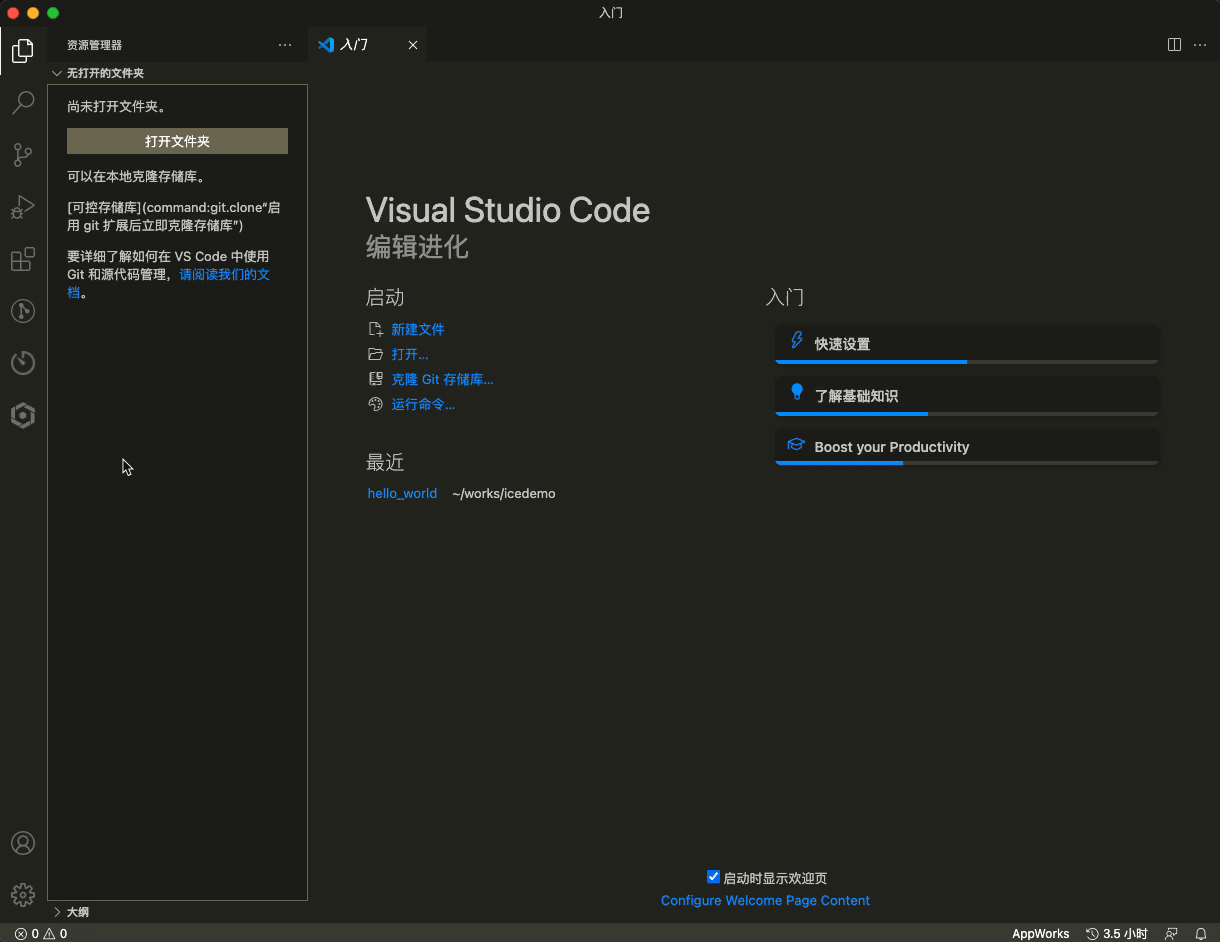This screenshot has height=942, width=1220.
Task: Expand the 大纲 outline section
Action: (178, 912)
